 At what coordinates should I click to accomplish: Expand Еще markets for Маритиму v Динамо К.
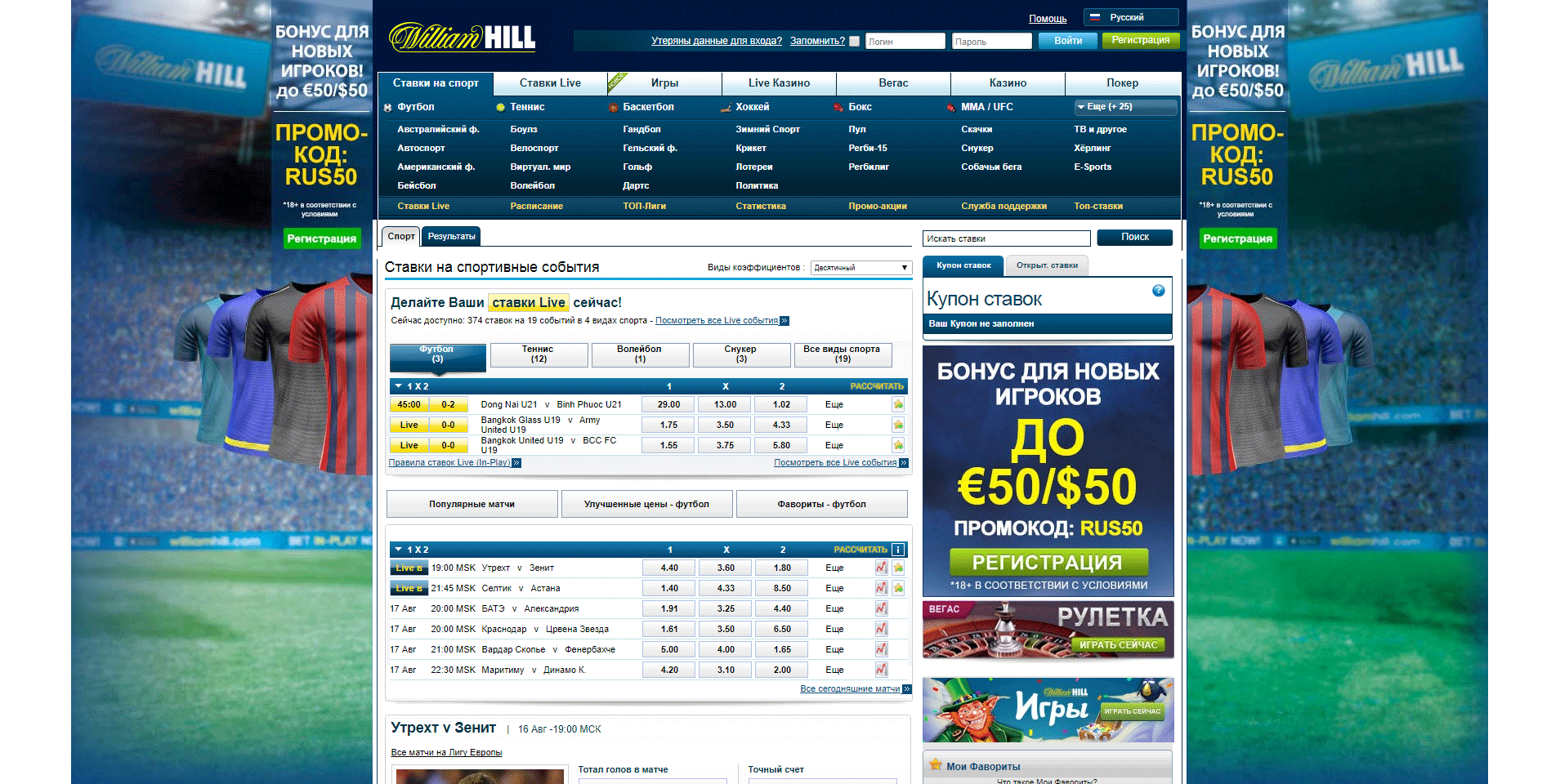pyautogui.click(x=834, y=670)
